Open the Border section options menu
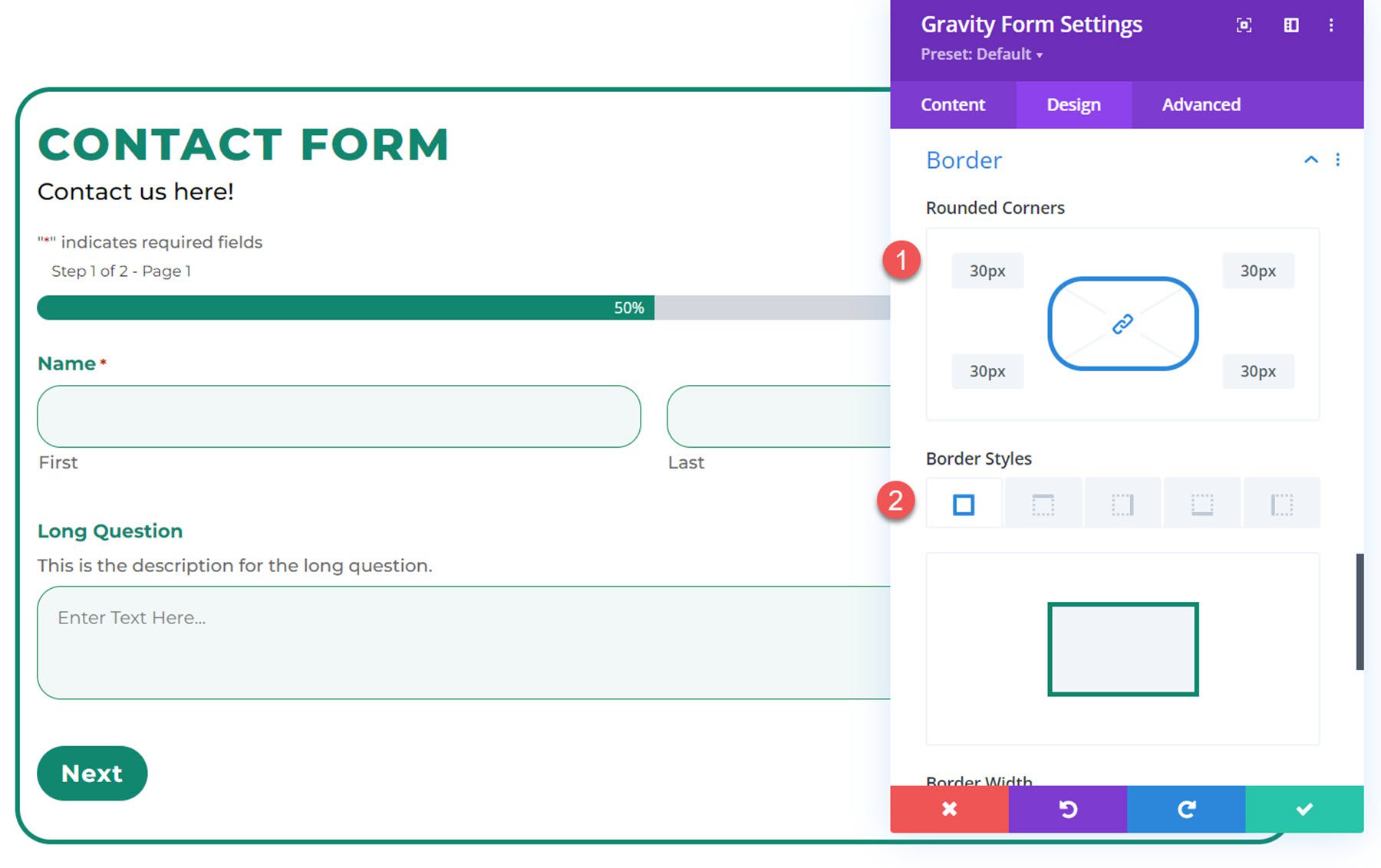Screen dimensions: 1381x868 pyautogui.click(x=1338, y=159)
